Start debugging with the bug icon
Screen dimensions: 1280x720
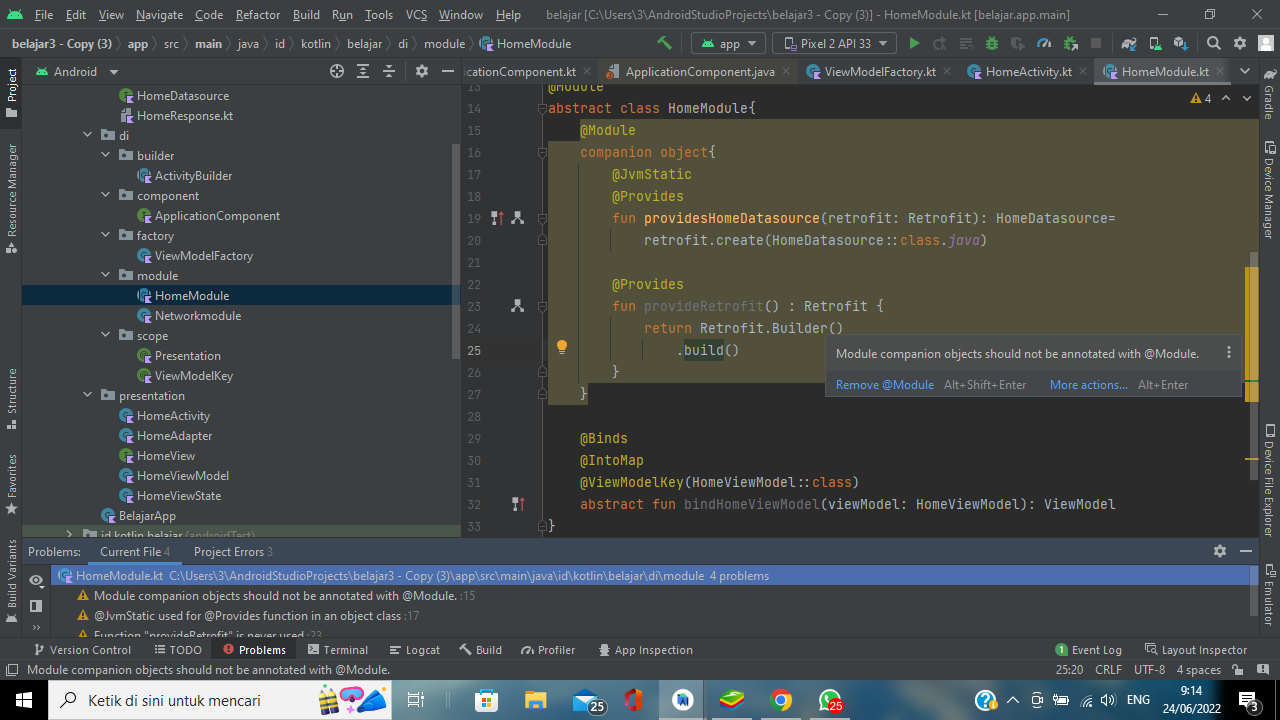pos(992,43)
